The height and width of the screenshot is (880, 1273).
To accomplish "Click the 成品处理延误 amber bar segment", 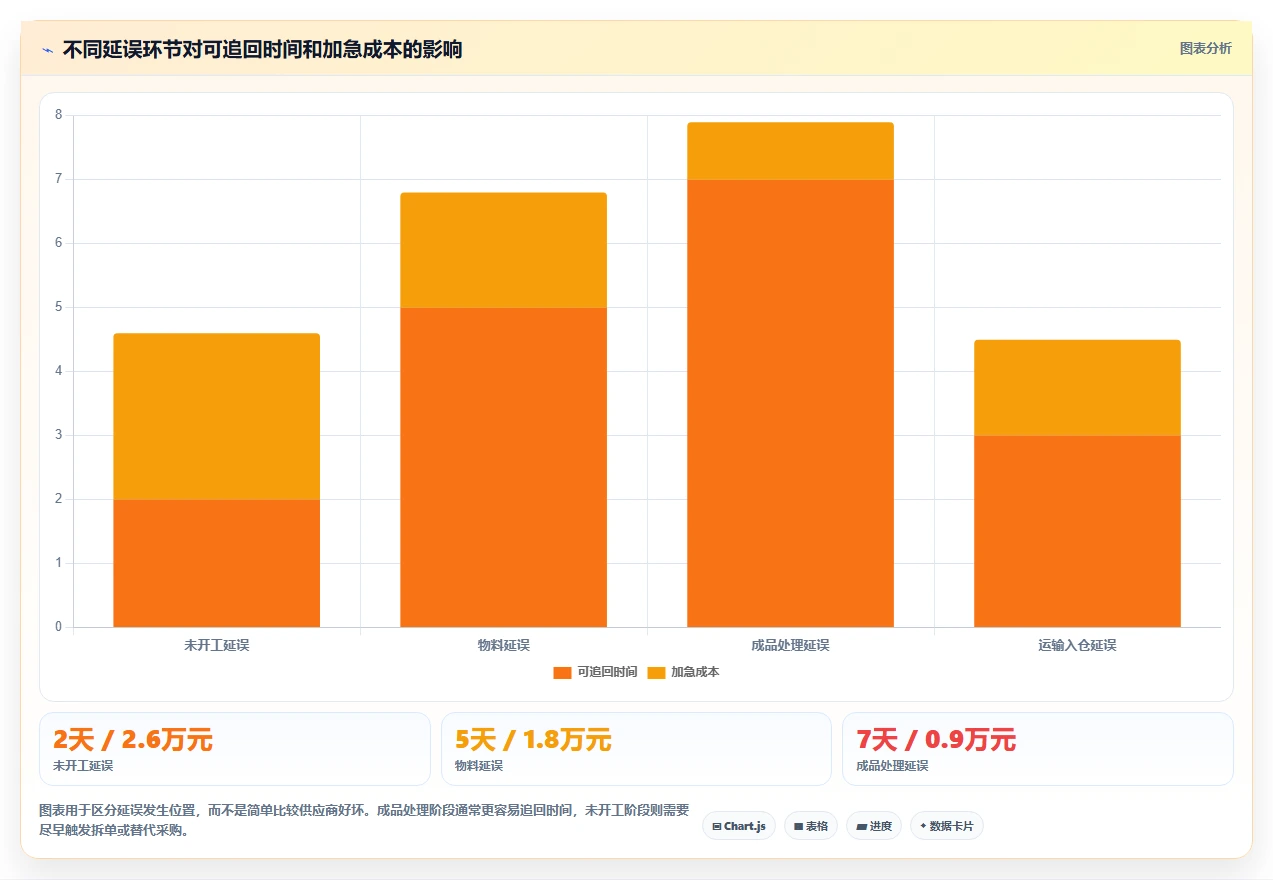I will coord(790,151).
